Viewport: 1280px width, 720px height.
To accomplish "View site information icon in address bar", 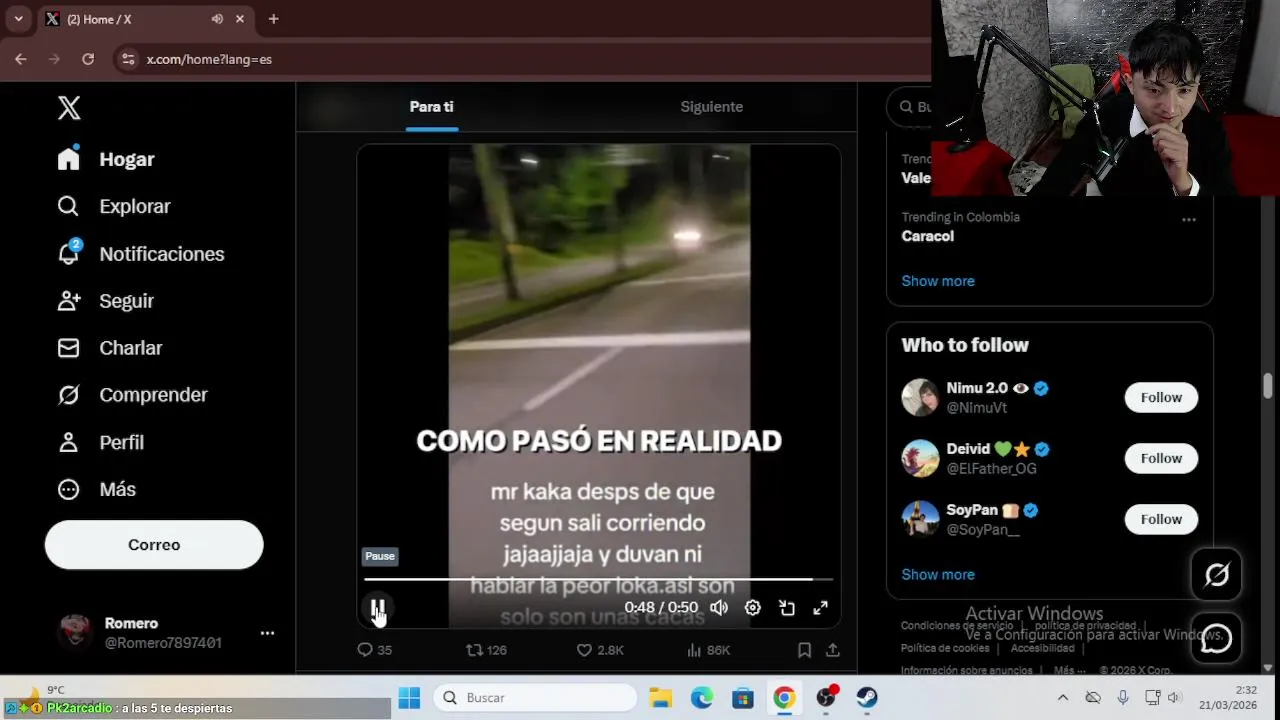I will point(128,59).
